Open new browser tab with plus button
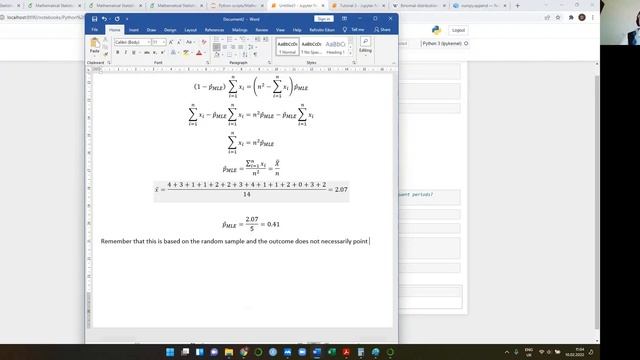Viewport: 640px width, 360px height. tap(517, 6)
